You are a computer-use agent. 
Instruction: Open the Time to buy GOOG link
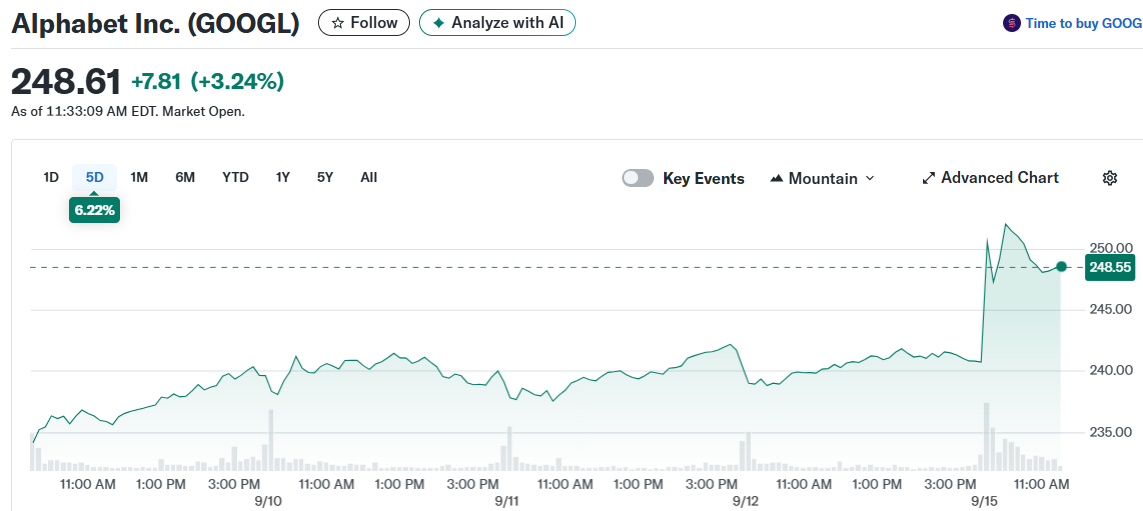(1083, 23)
